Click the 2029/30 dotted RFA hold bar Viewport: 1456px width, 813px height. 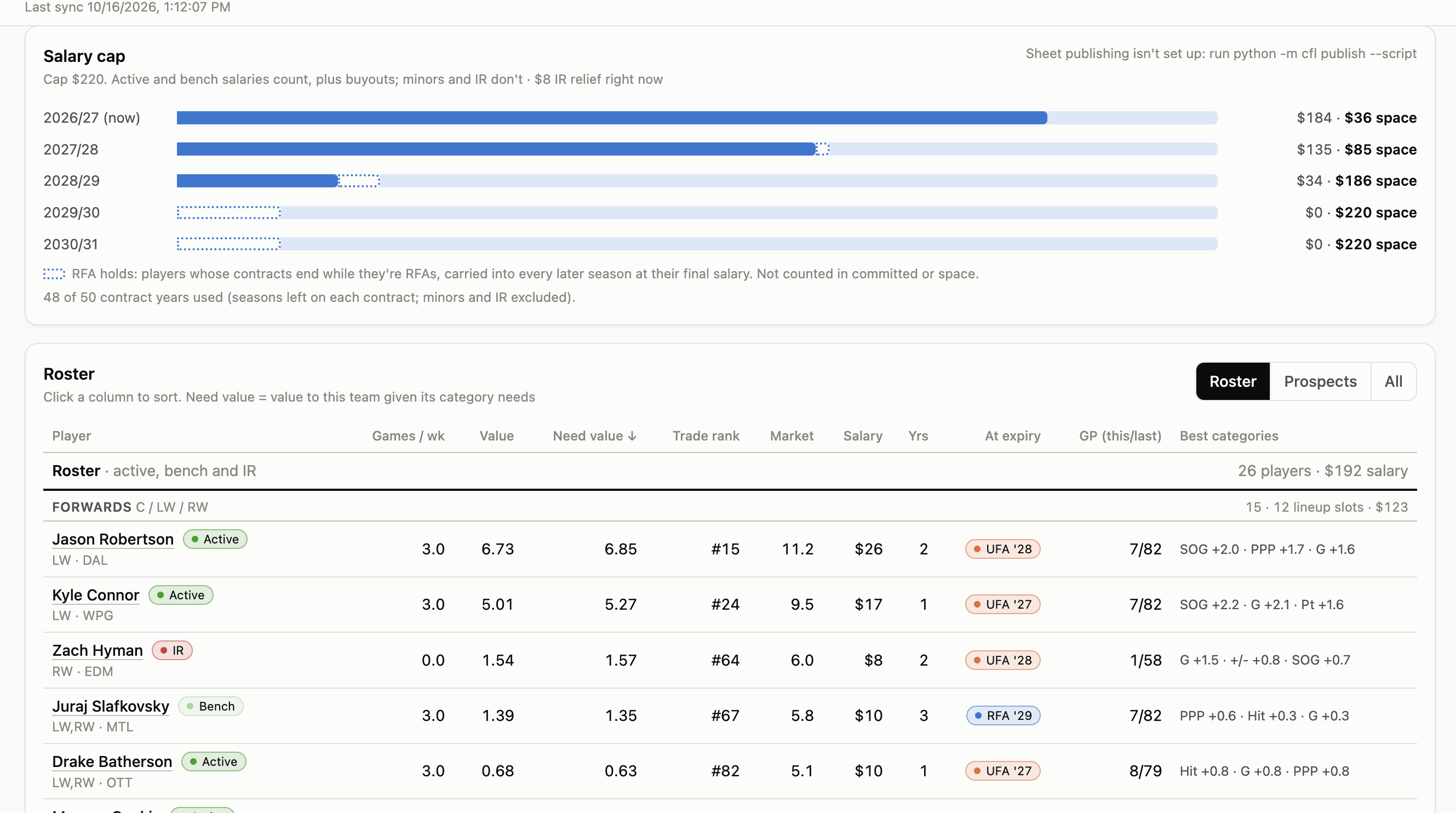pyautogui.click(x=229, y=213)
